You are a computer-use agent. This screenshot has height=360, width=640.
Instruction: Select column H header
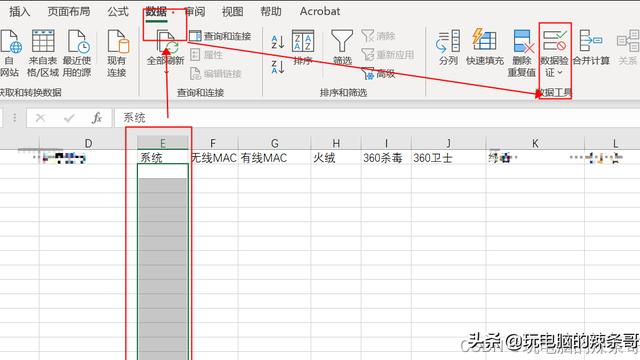[x=336, y=143]
